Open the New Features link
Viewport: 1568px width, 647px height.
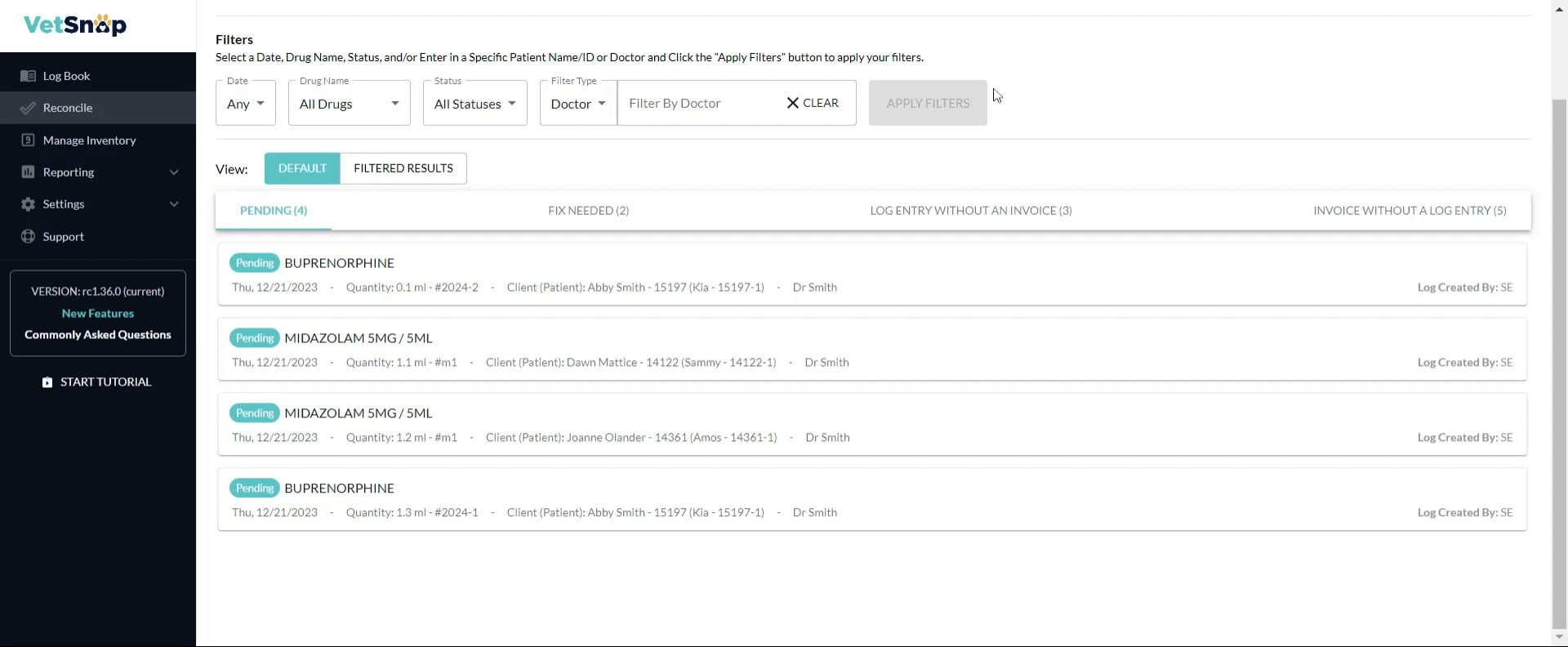98,314
